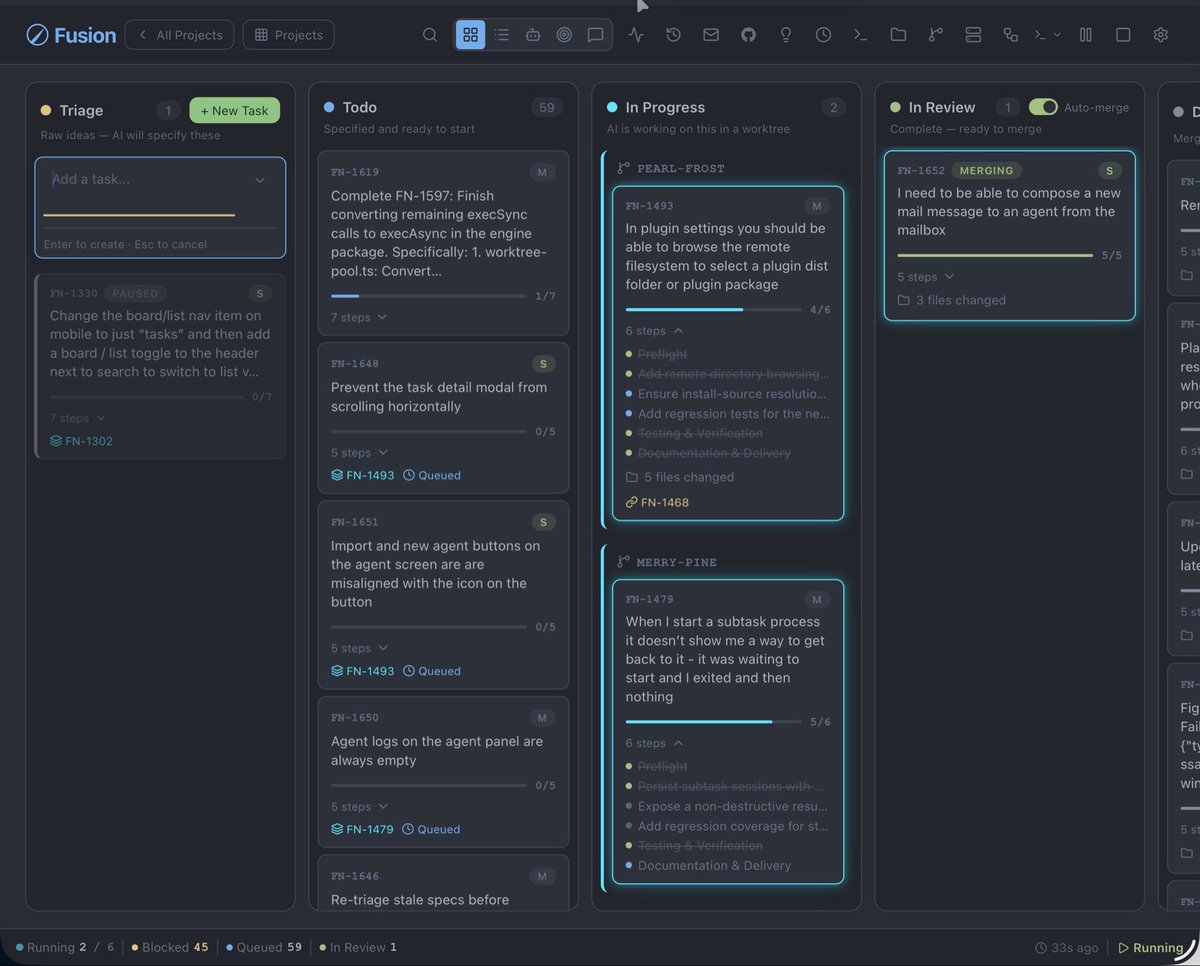Open the target missions view icon
Image resolution: width=1200 pixels, height=966 pixels.
pyautogui.click(x=564, y=35)
